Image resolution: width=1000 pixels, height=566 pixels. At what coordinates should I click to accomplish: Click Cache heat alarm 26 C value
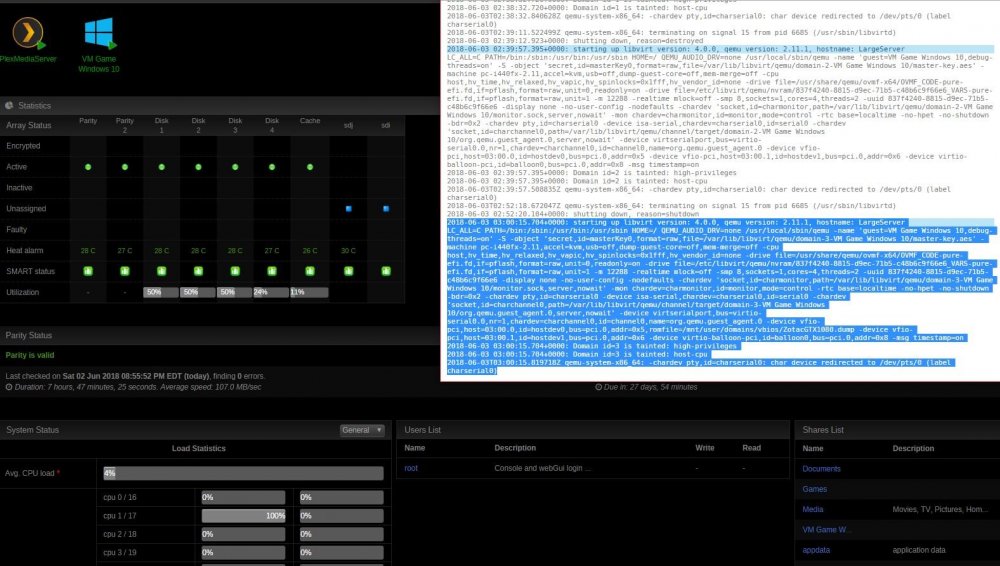pos(310,251)
